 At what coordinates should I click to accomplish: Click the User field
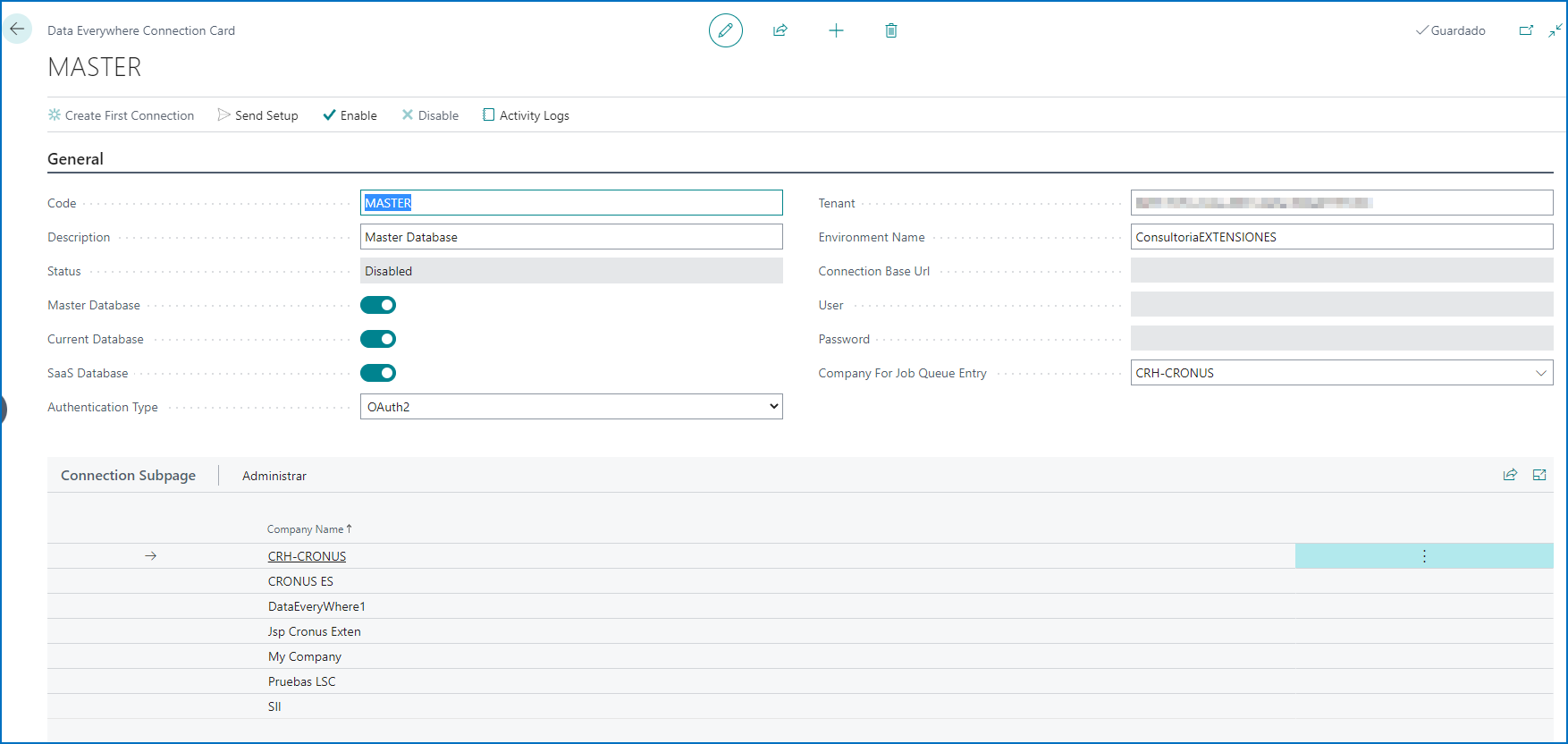click(x=1342, y=305)
